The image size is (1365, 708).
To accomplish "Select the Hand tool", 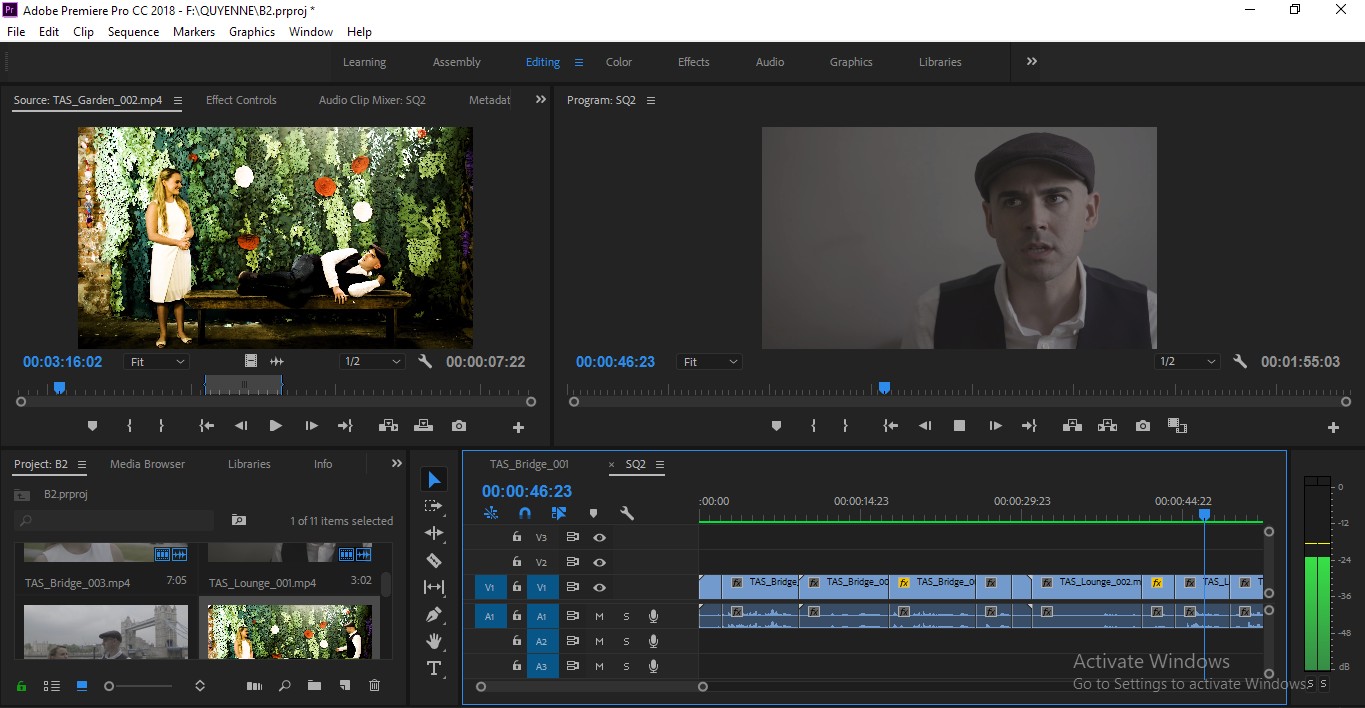I will [434, 641].
